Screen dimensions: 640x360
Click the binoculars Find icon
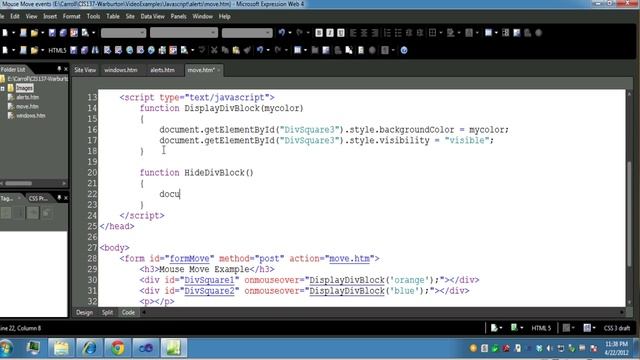point(95,50)
